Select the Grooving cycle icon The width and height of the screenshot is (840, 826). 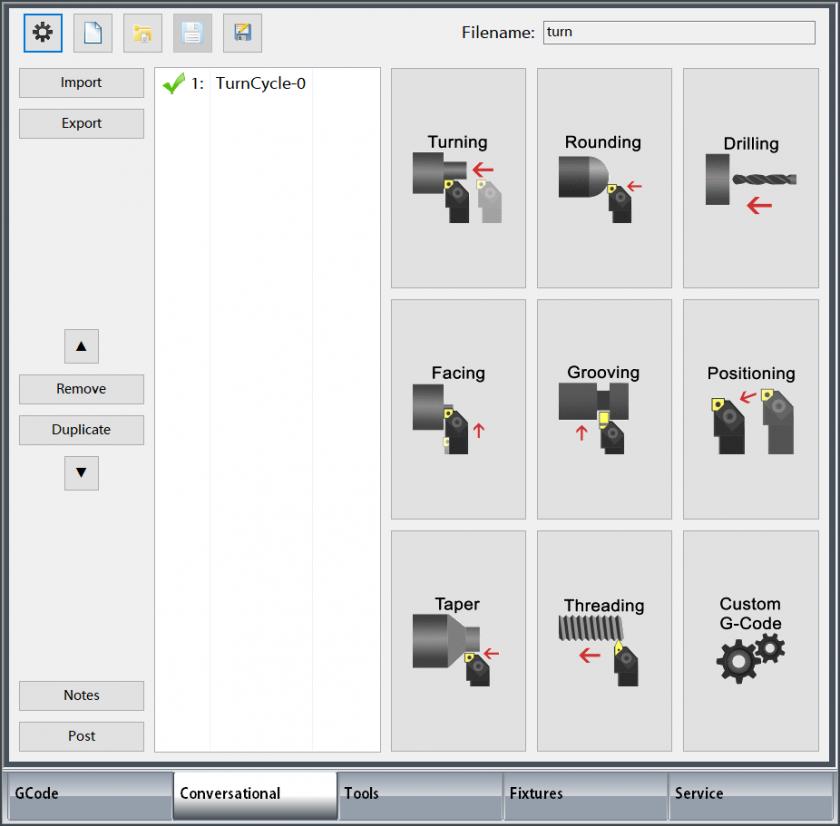point(604,409)
